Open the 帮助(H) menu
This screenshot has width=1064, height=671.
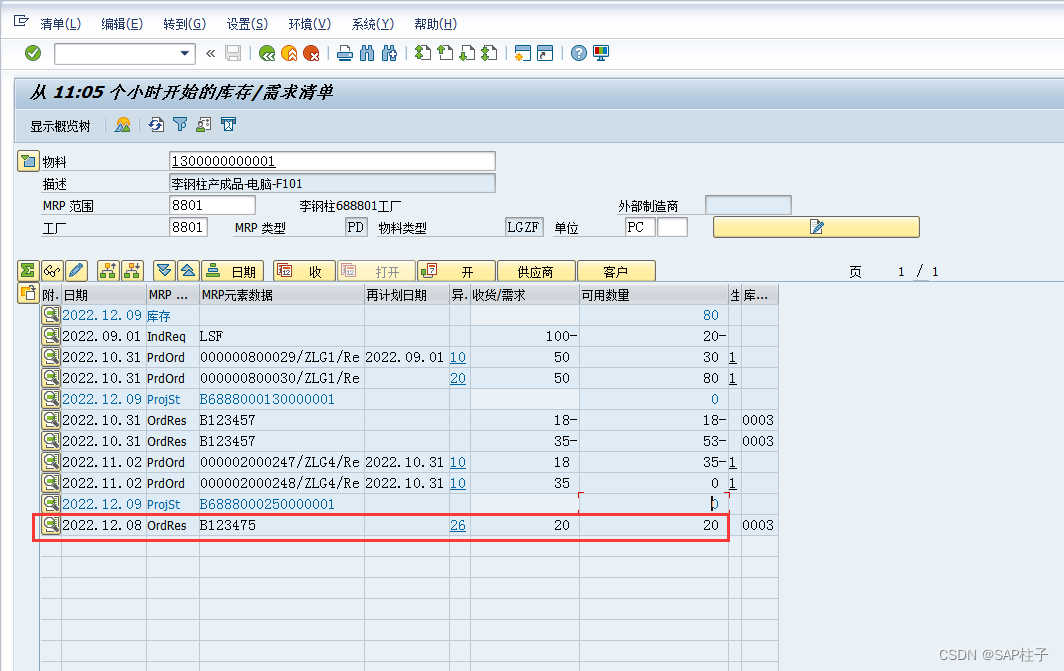(x=436, y=24)
